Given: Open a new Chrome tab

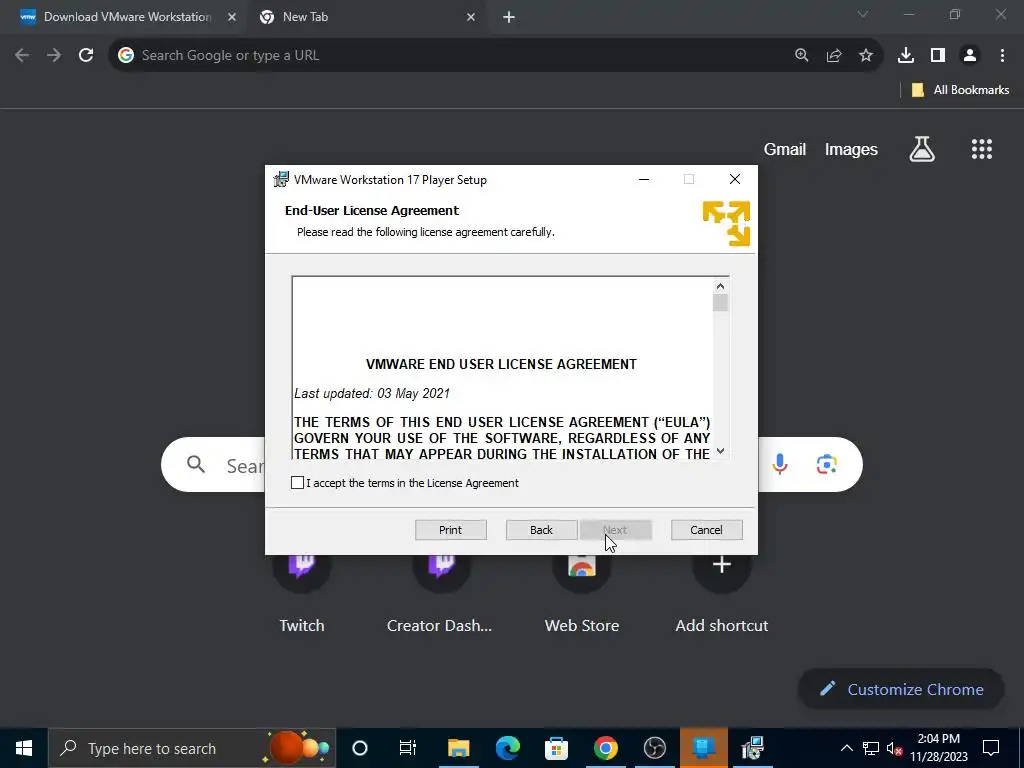Looking at the screenshot, I should (x=509, y=17).
